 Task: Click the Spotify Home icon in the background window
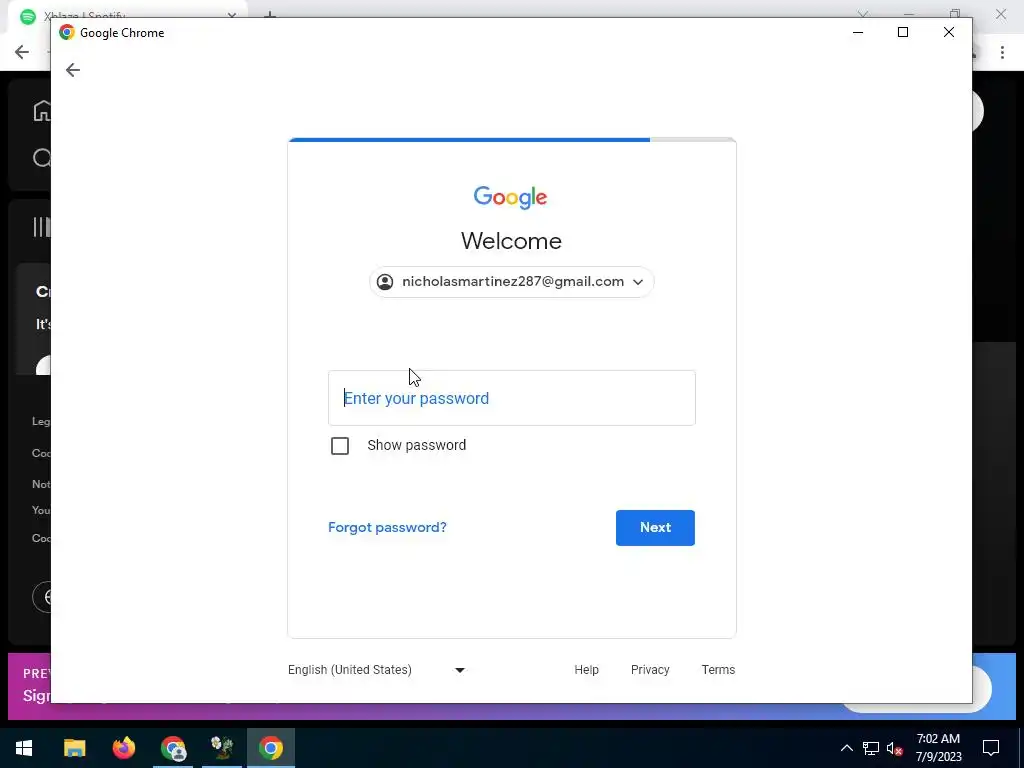42,111
